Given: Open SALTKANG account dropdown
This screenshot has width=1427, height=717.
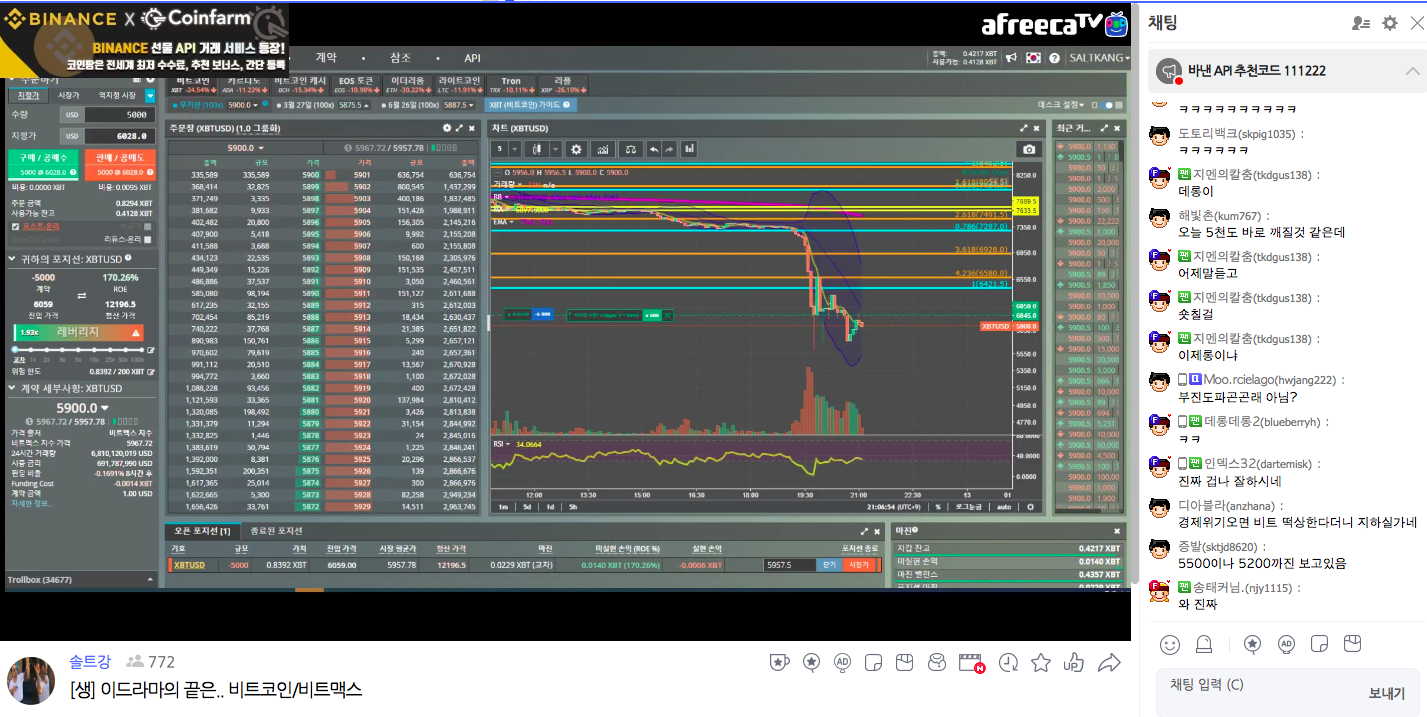Looking at the screenshot, I should click(1099, 58).
